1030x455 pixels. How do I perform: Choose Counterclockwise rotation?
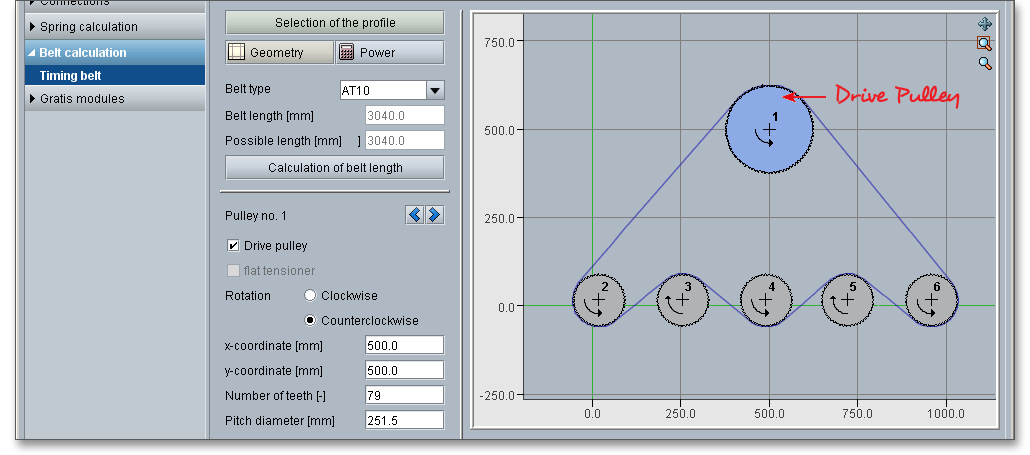point(310,321)
